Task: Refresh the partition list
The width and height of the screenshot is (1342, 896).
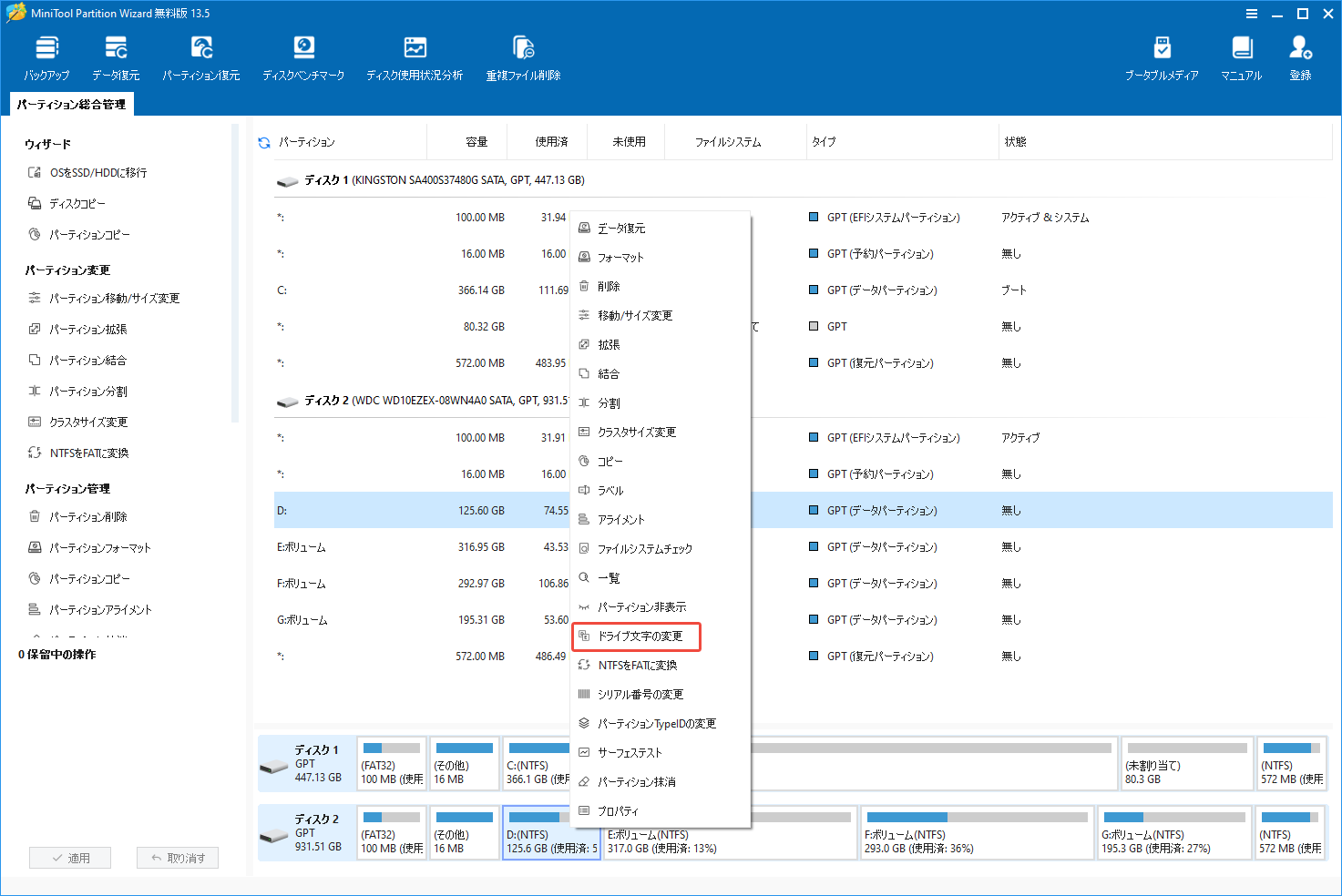Action: point(263,141)
